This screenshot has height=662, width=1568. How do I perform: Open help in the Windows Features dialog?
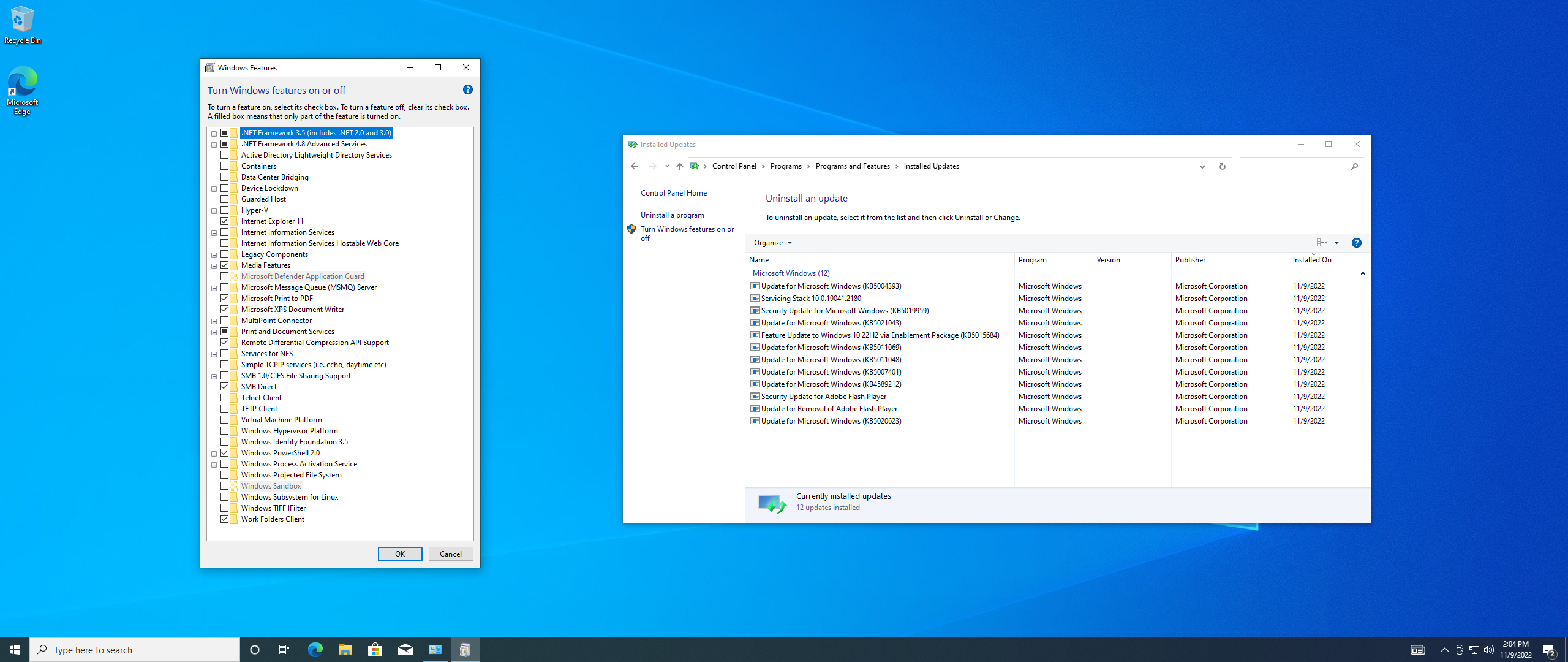click(468, 89)
